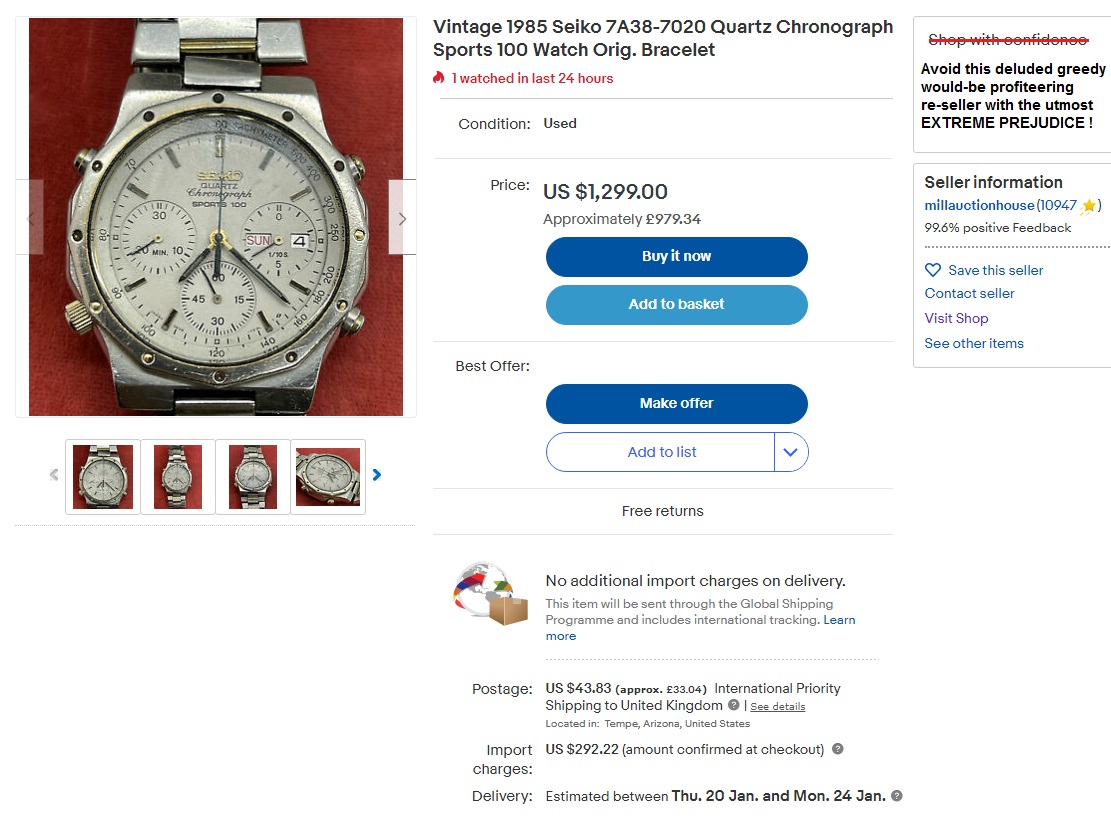Click the question mark after 'Shipping to United Kingdom'

[734, 706]
